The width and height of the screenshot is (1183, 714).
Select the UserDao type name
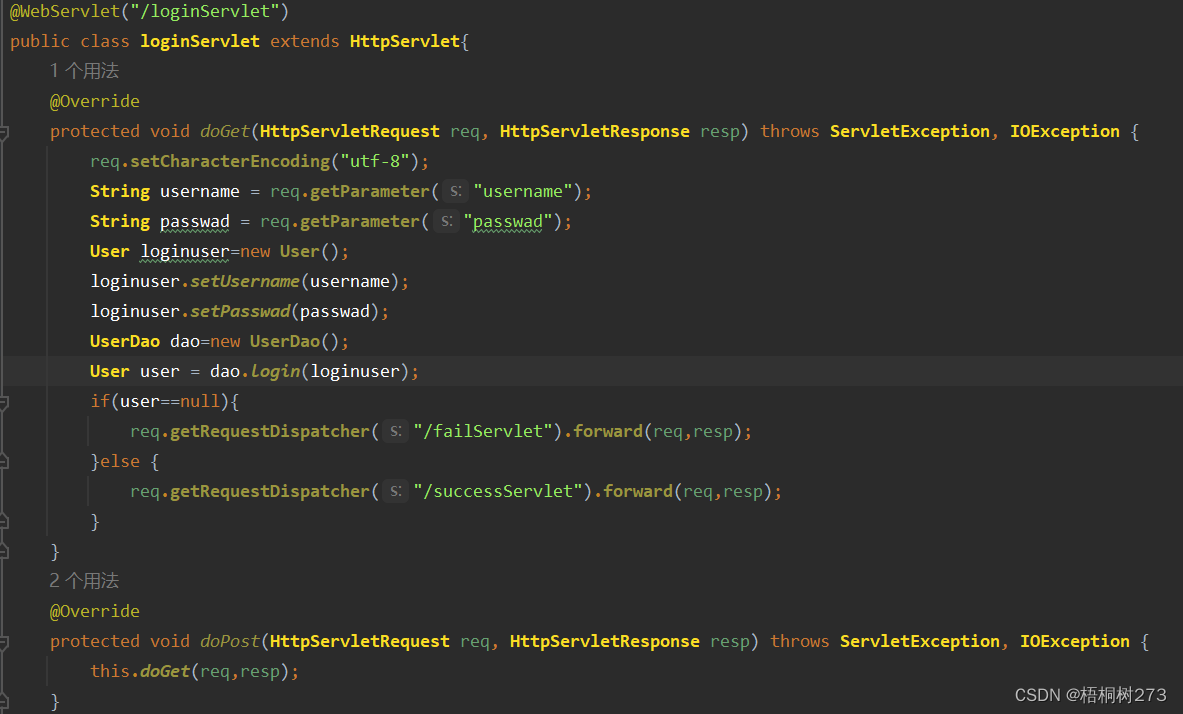tap(124, 340)
